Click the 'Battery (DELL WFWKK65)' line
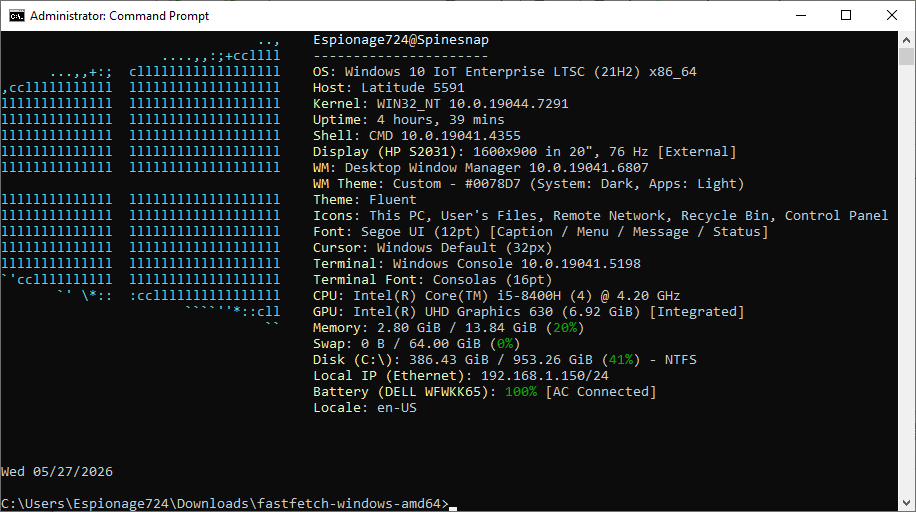Screen dimensions: 916x512 tap(485, 392)
